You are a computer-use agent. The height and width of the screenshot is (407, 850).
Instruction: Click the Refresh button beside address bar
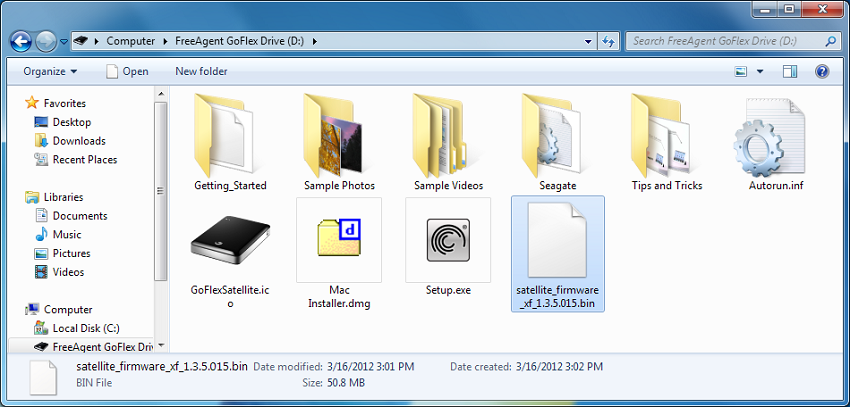pos(608,41)
